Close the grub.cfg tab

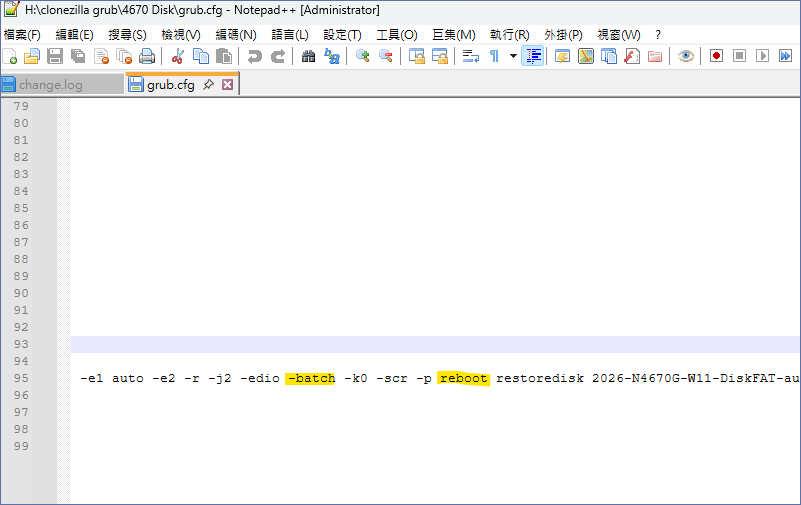coord(227,85)
